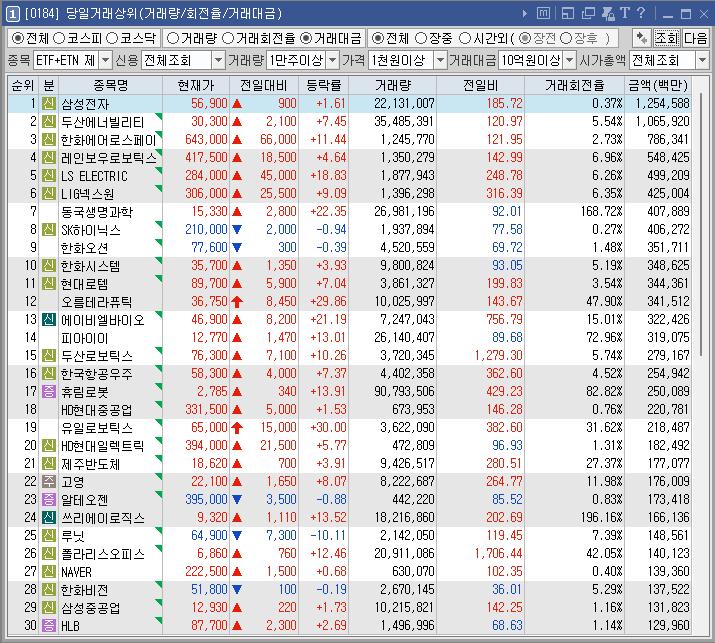Select the 장중 session radio button
Screen dimensions: 715x643
pos(421,38)
